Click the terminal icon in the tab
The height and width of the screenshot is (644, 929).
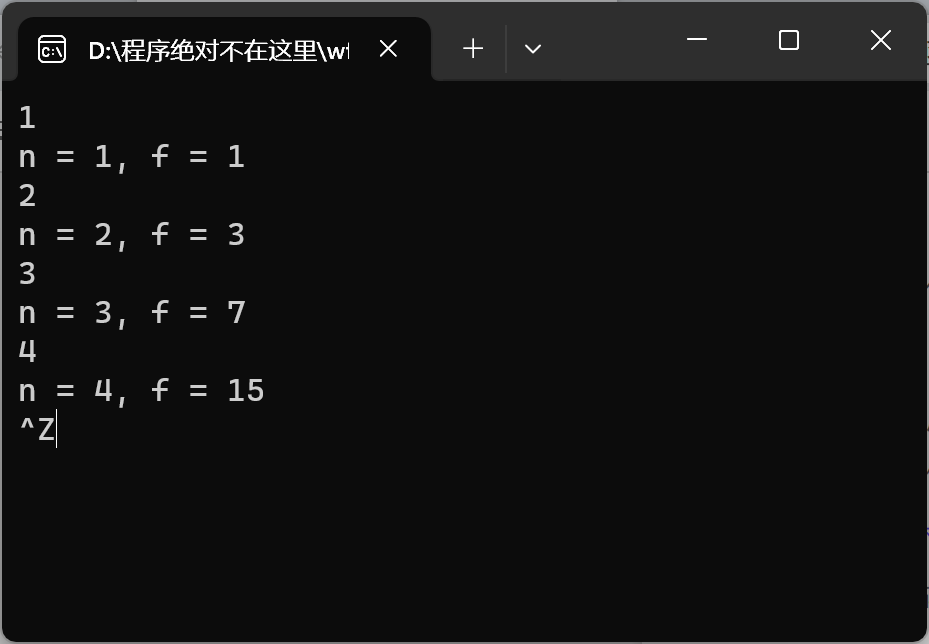[52, 49]
